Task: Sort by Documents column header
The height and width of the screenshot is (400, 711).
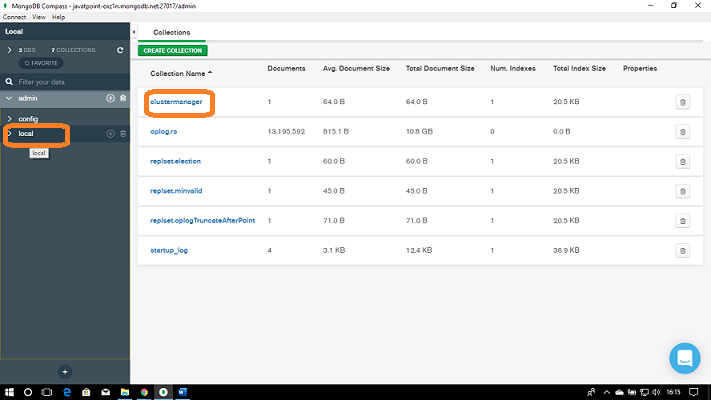Action: 286,68
